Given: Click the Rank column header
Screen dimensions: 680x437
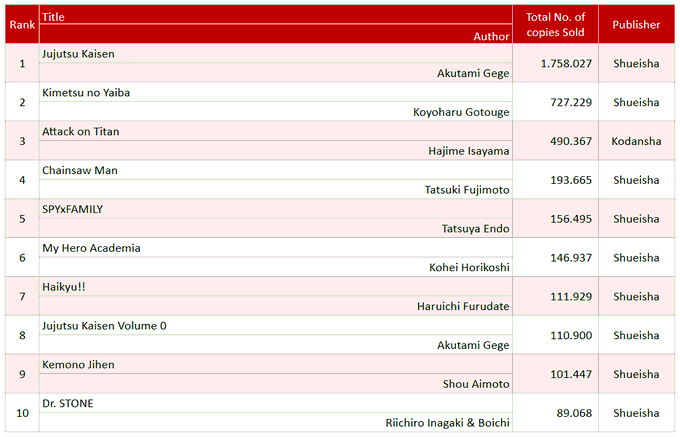Looking at the screenshot, I should 22,24.
